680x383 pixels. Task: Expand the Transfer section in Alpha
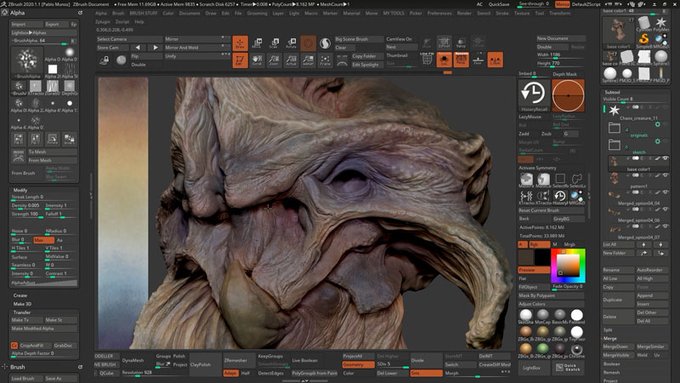pos(22,312)
